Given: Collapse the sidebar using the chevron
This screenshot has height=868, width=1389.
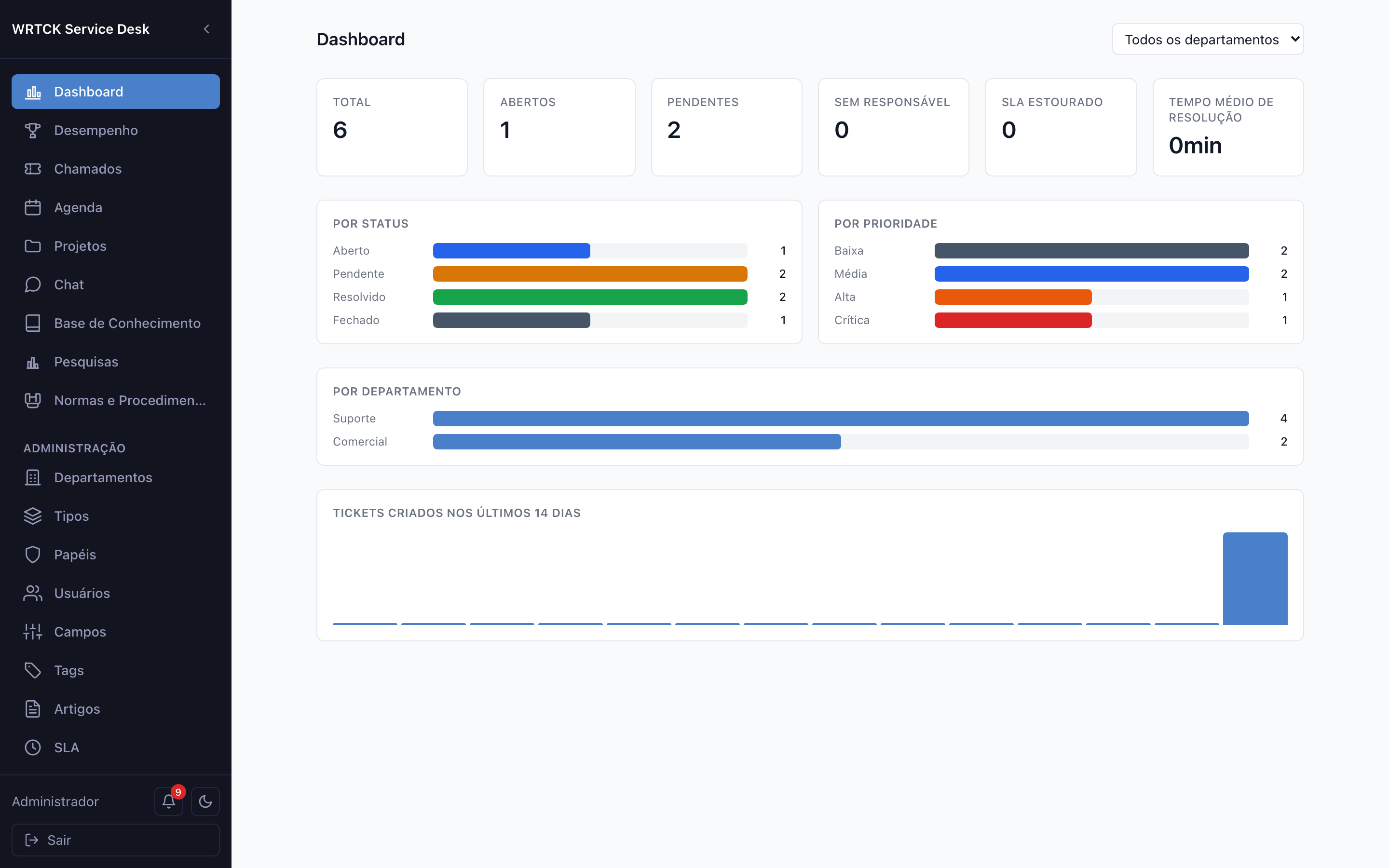Looking at the screenshot, I should (x=206, y=29).
